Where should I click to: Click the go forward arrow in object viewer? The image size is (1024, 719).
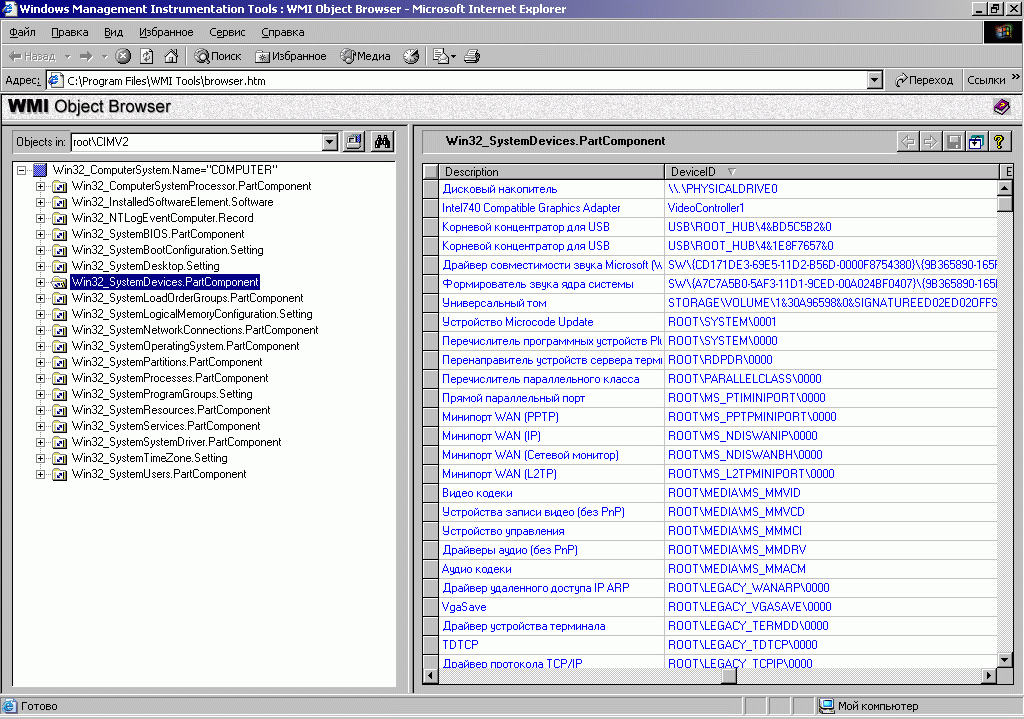(x=931, y=142)
